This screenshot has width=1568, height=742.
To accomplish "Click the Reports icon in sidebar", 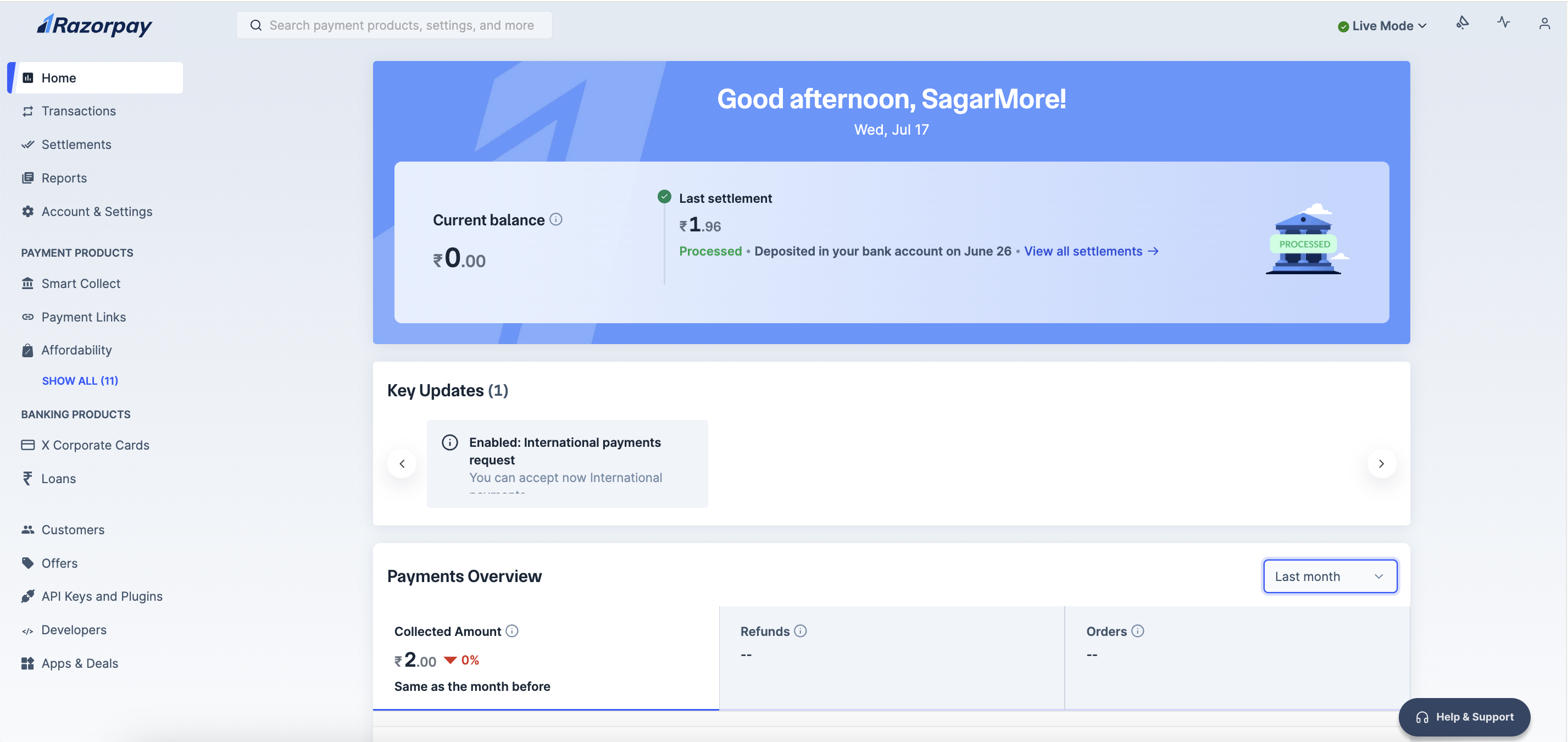I will (28, 178).
